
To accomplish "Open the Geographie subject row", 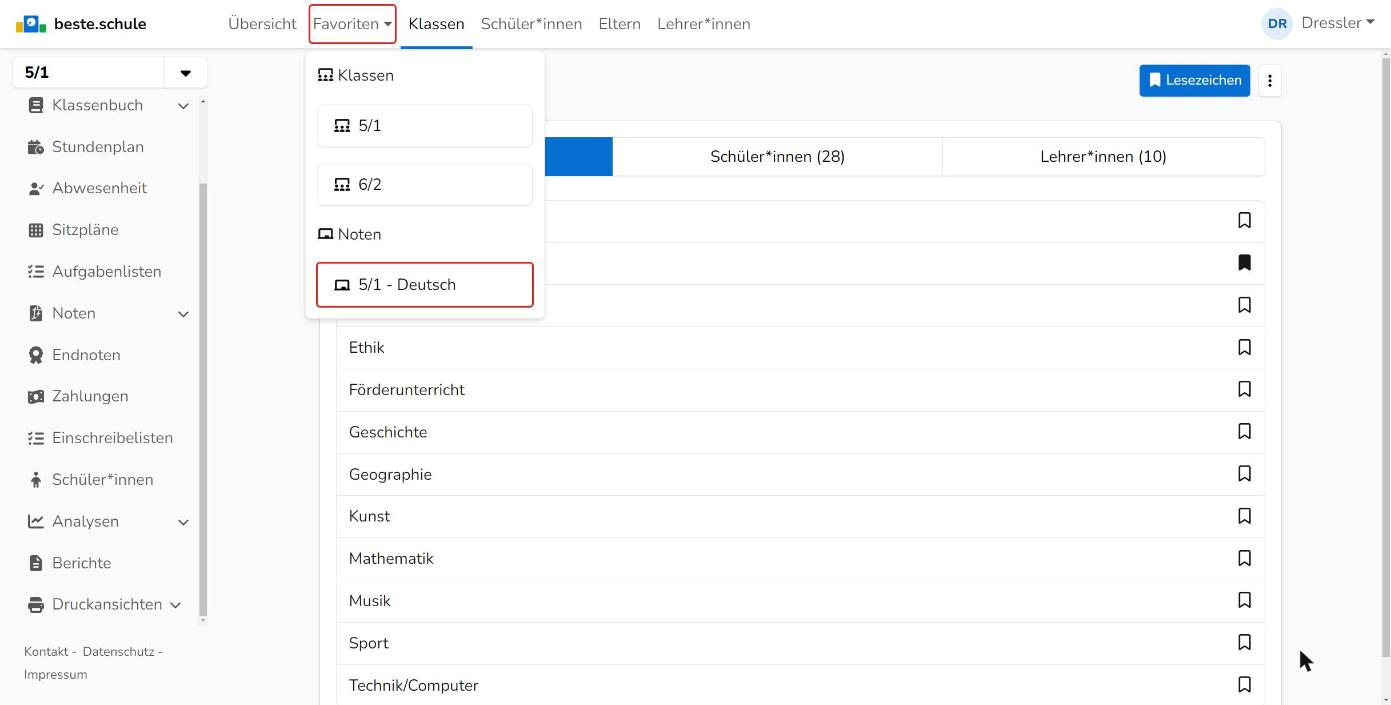I will (800, 474).
